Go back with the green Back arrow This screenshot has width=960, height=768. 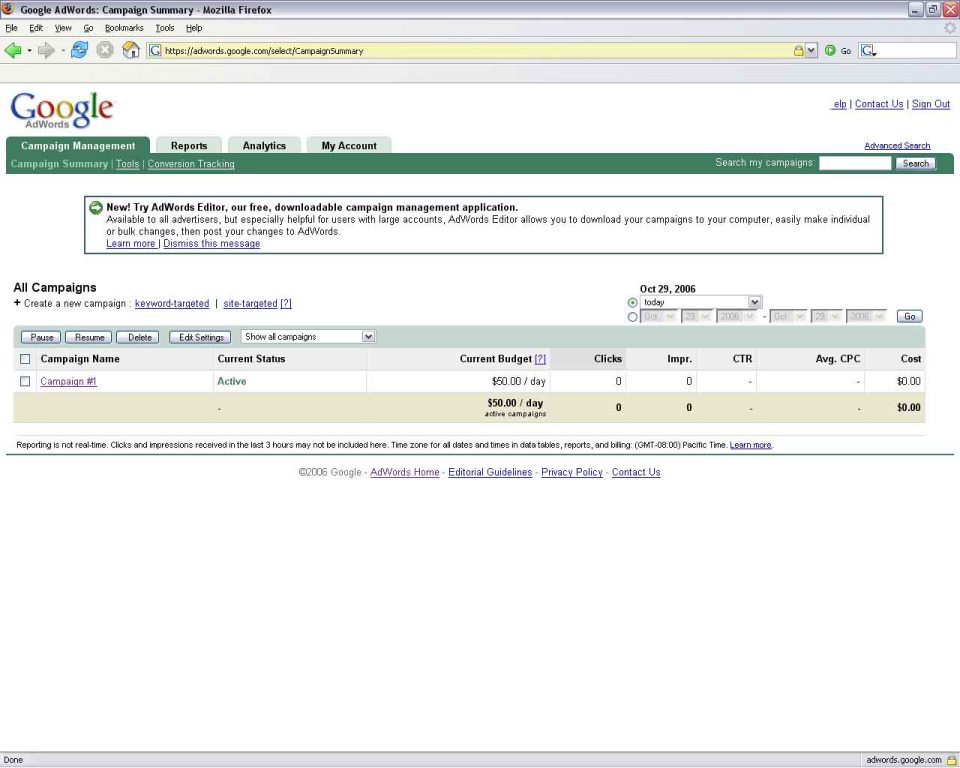click(12, 50)
